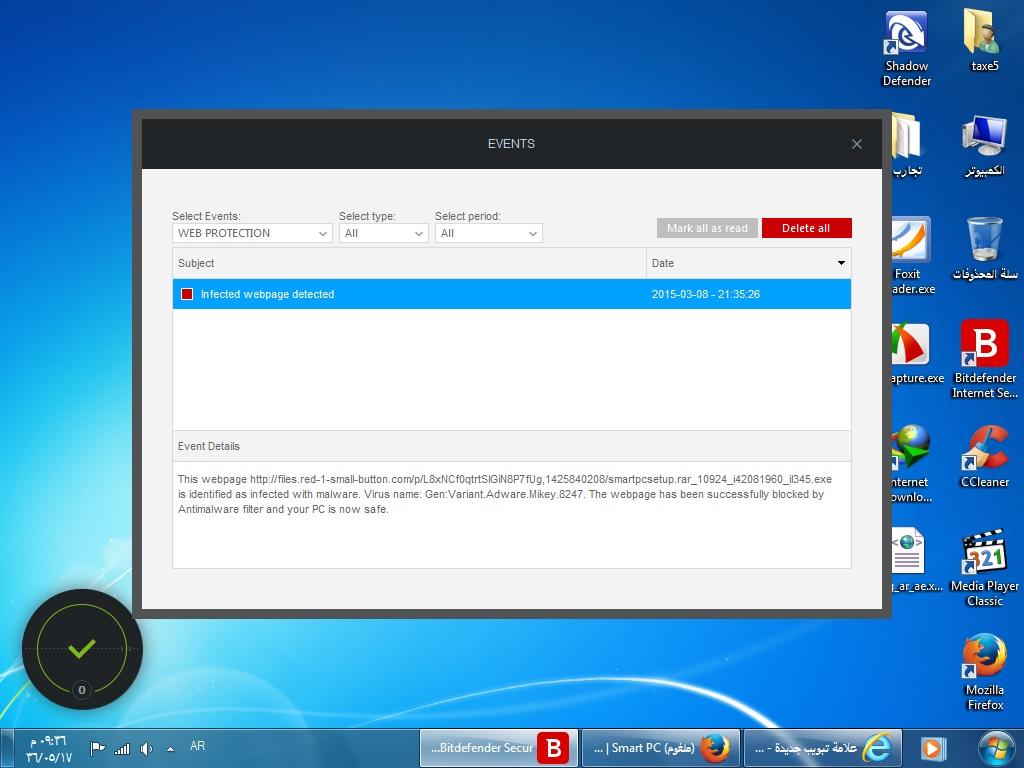Viewport: 1024px width, 768px height.
Task: Open the Shadow Defender desktop shortcut
Action: [906, 48]
